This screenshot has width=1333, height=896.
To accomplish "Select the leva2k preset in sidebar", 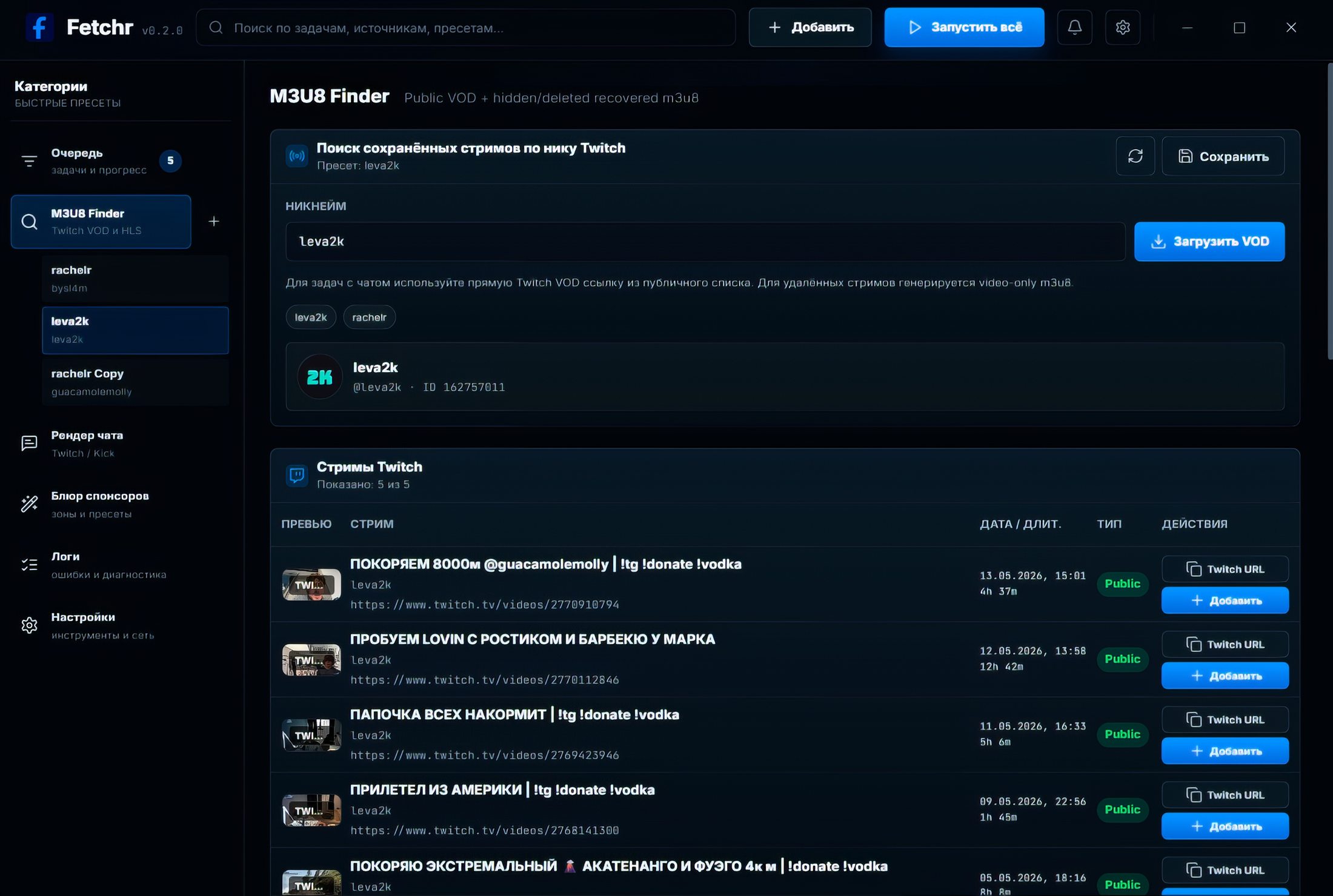I will pyautogui.click(x=135, y=330).
